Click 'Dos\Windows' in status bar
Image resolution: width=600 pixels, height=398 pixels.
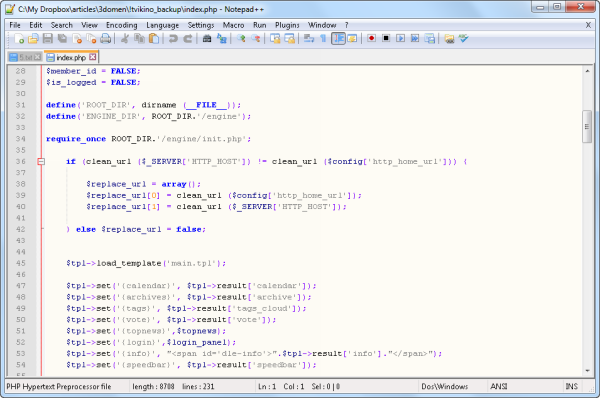445,387
